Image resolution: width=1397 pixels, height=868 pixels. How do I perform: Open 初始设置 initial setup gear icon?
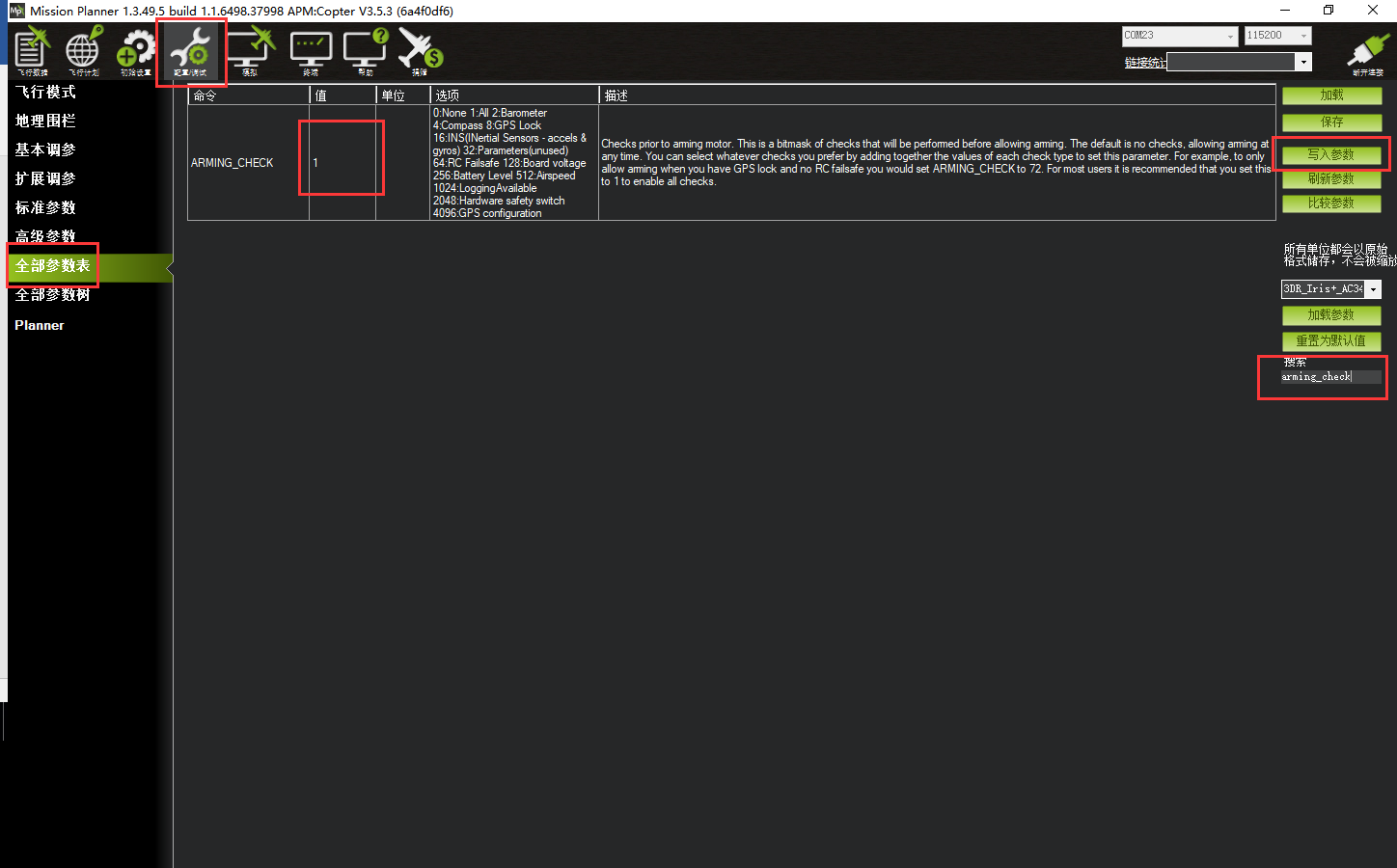pyautogui.click(x=136, y=51)
